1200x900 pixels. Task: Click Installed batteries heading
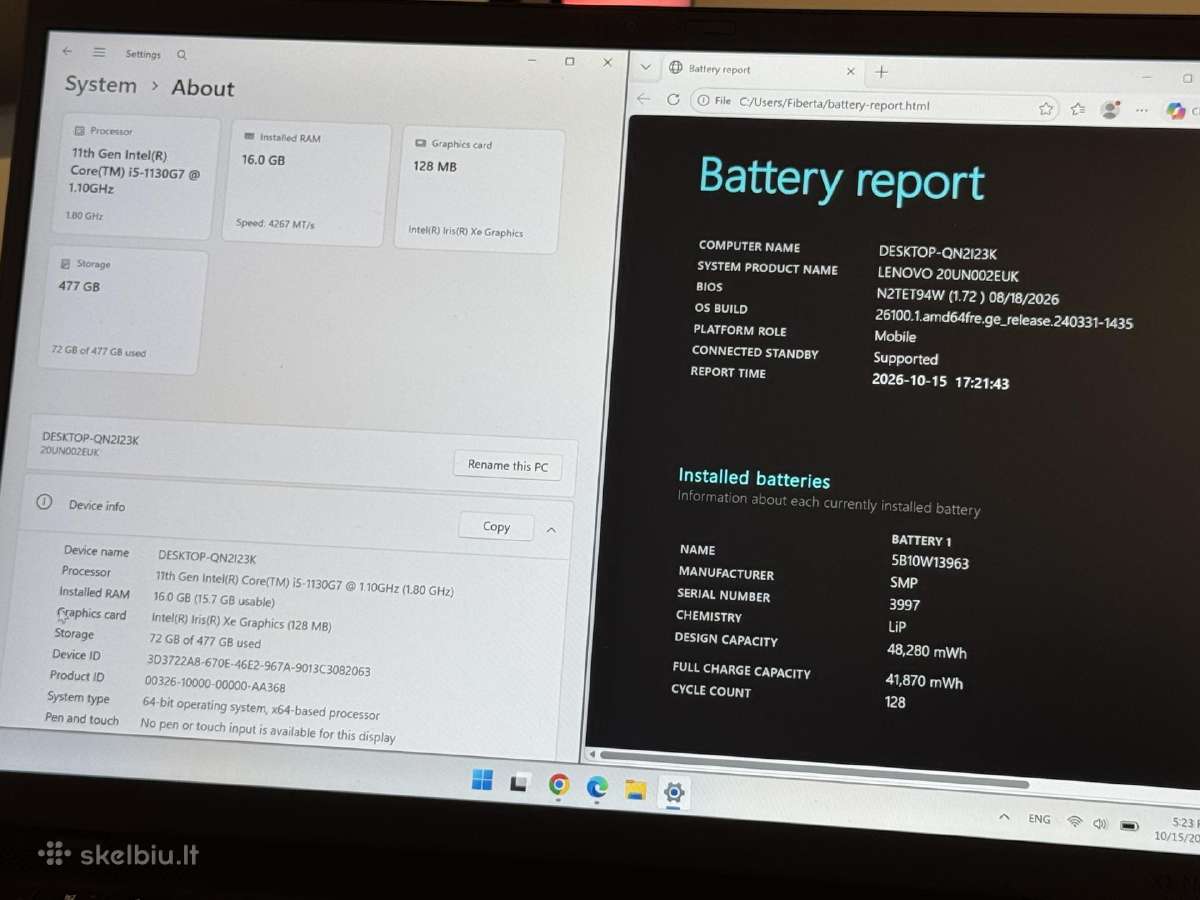pyautogui.click(x=754, y=478)
